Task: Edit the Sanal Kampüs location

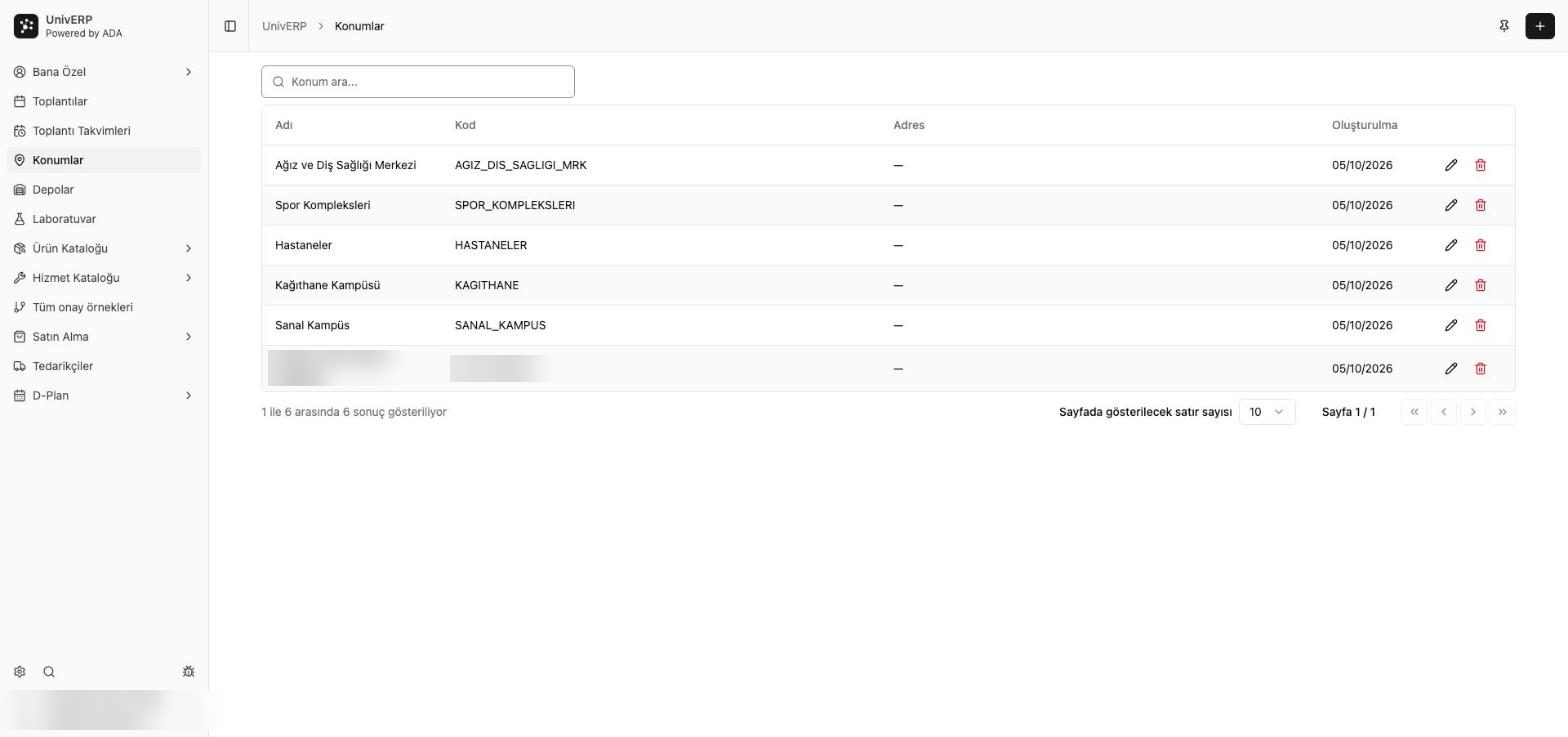Action: click(x=1451, y=325)
